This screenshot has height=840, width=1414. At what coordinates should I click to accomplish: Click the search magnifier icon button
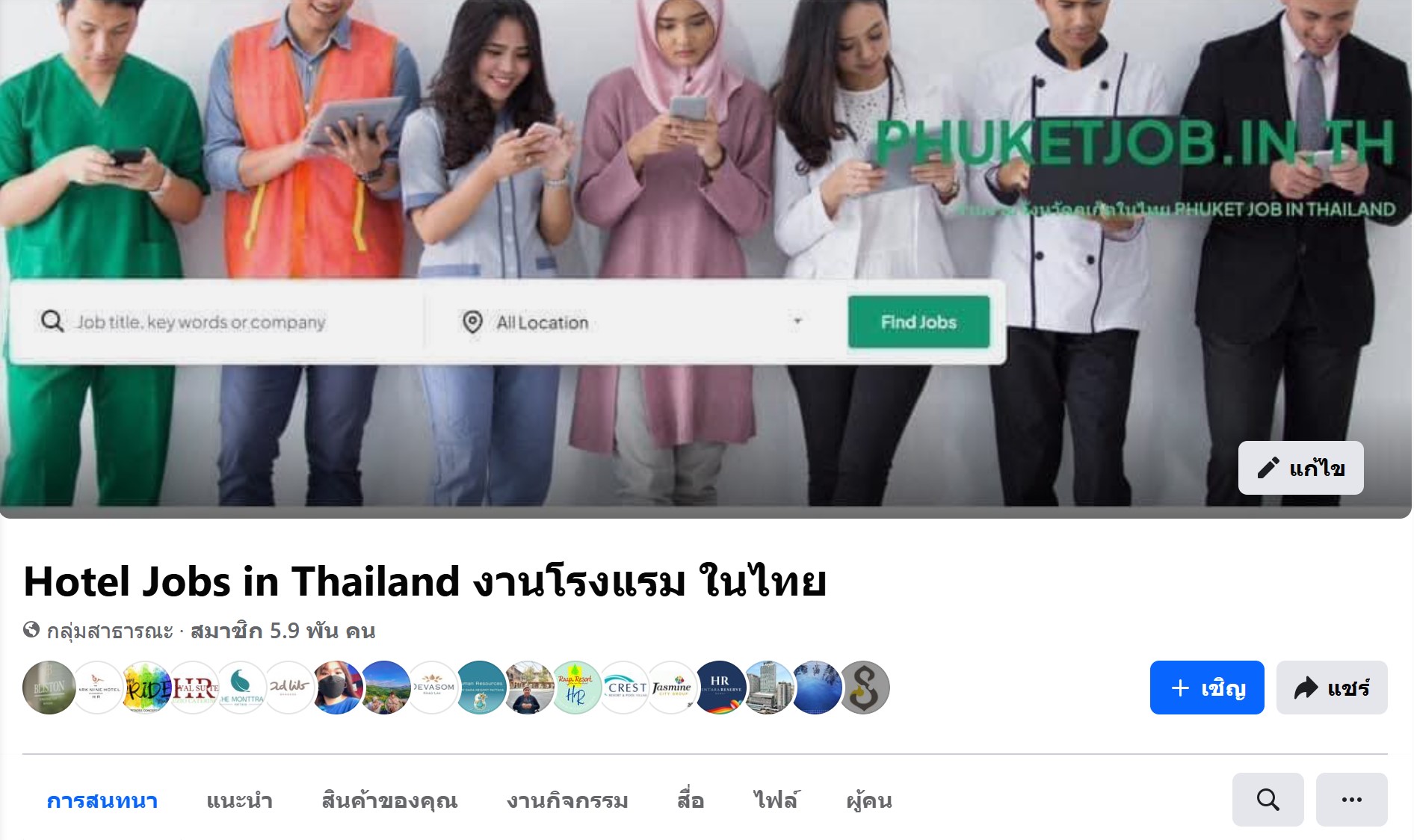[1268, 800]
